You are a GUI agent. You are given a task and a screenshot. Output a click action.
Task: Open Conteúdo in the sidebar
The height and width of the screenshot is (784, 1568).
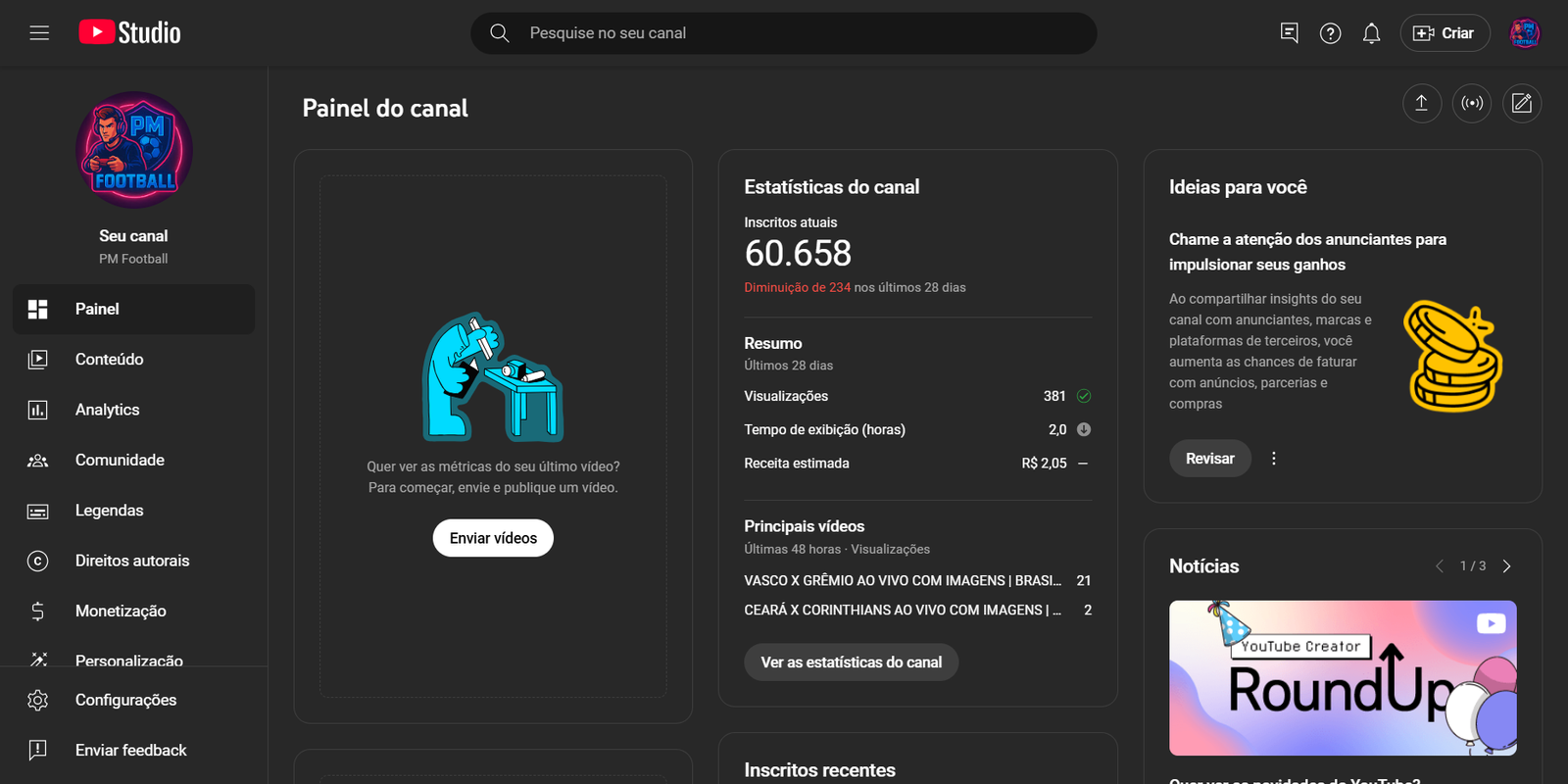tap(133, 360)
